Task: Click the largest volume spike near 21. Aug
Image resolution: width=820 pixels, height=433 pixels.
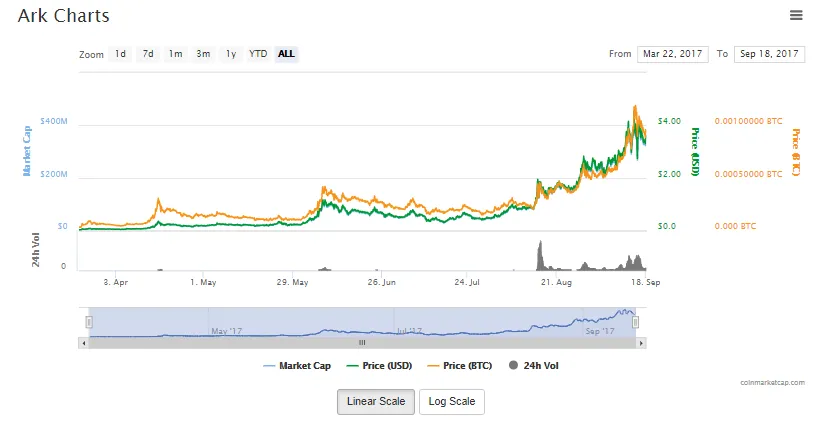Action: 540,255
